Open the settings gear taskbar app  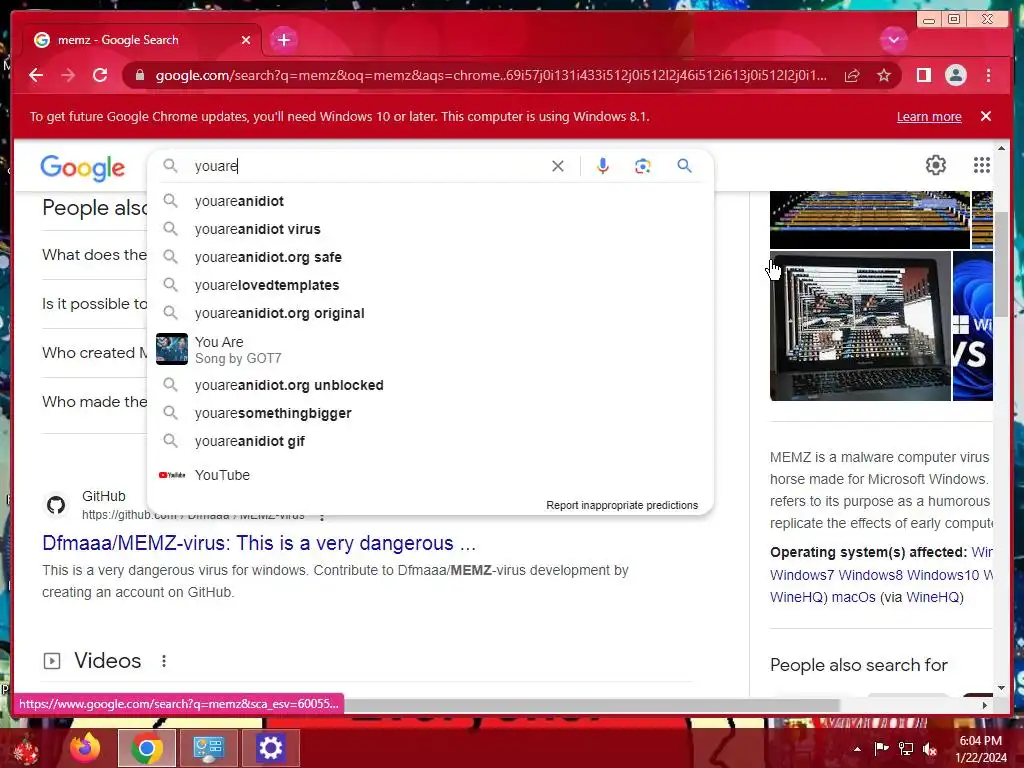tap(270, 748)
